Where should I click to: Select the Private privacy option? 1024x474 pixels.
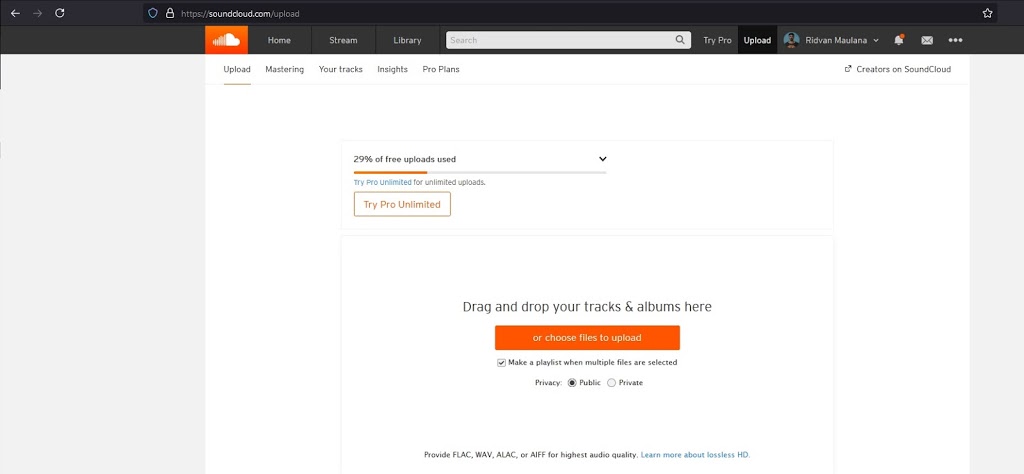611,383
